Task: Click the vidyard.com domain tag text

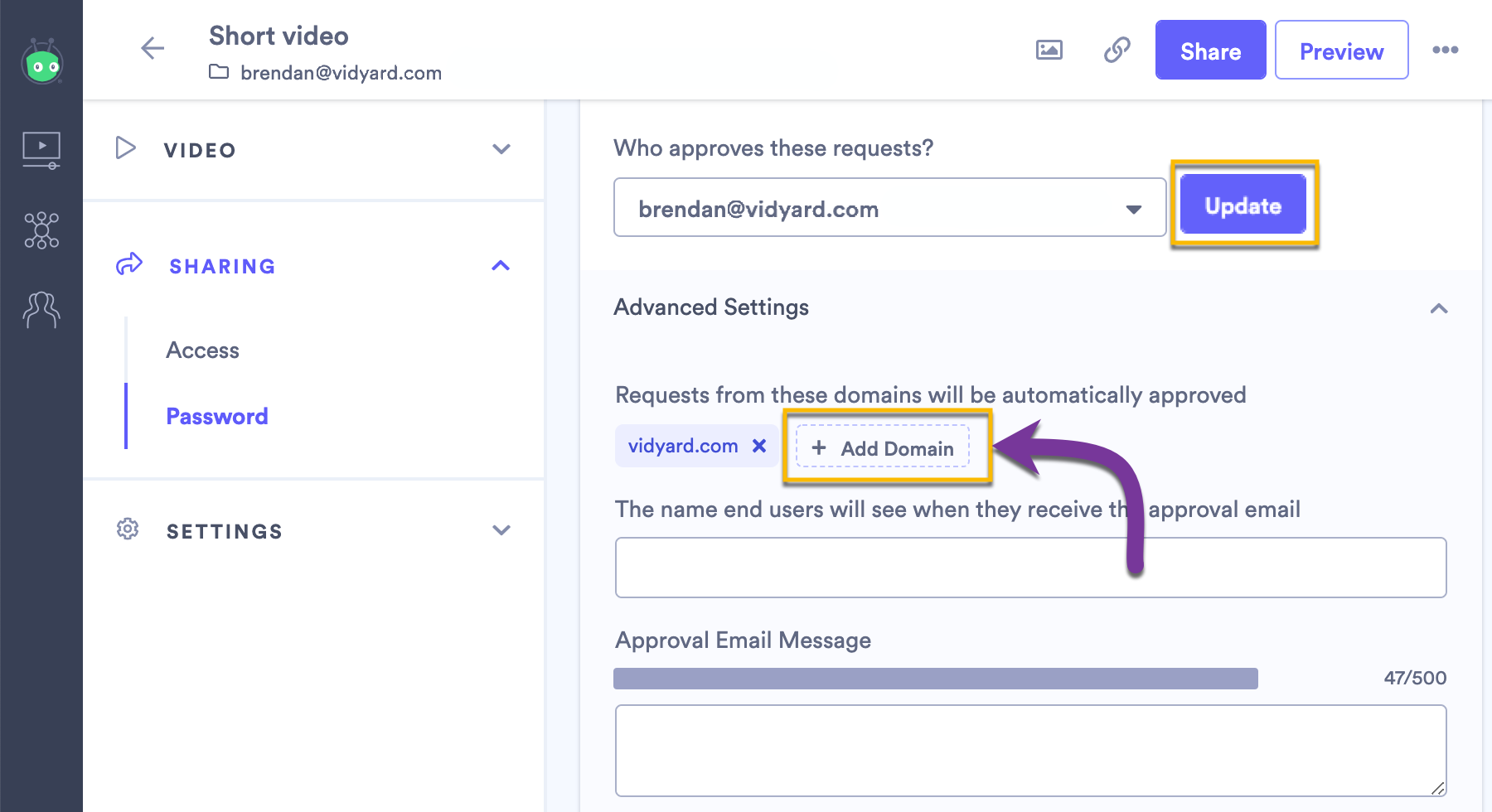Action: 683,446
